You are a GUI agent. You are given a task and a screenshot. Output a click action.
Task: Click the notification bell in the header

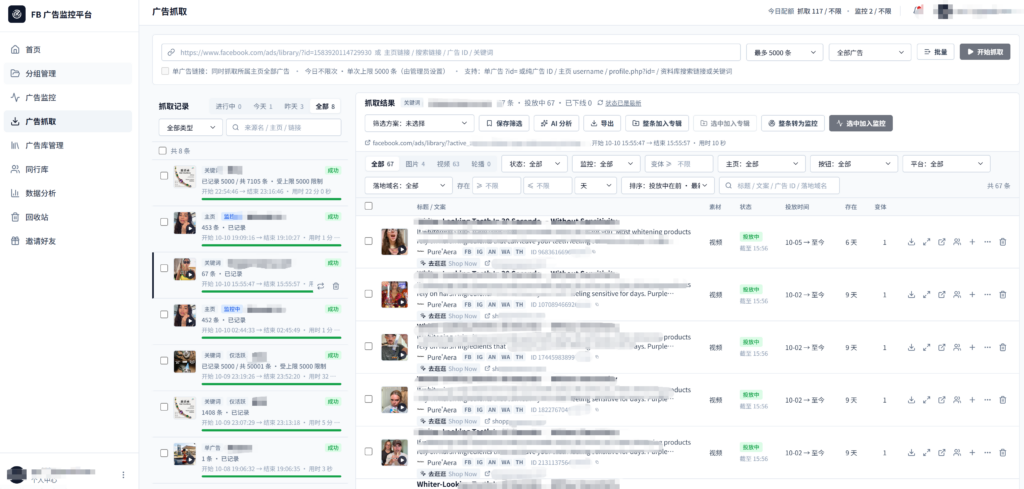coord(918,11)
